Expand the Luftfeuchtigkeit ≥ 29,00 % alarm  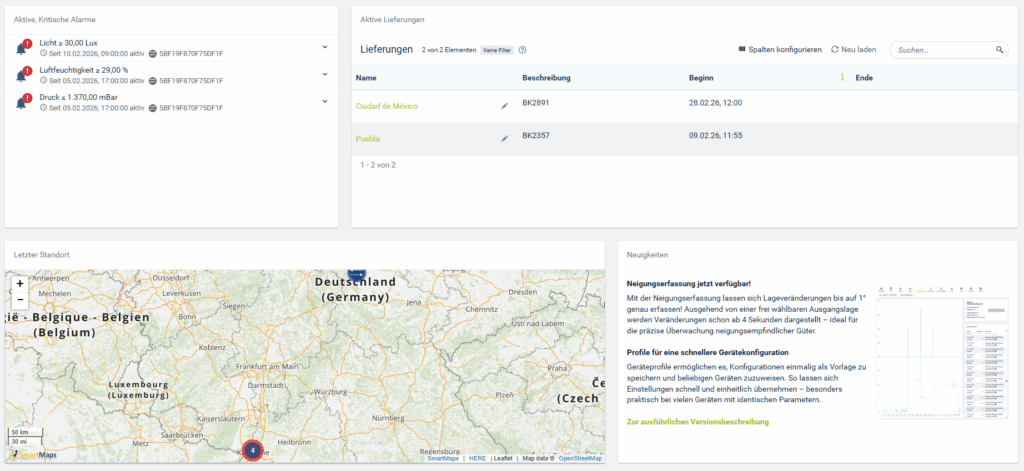click(x=325, y=74)
